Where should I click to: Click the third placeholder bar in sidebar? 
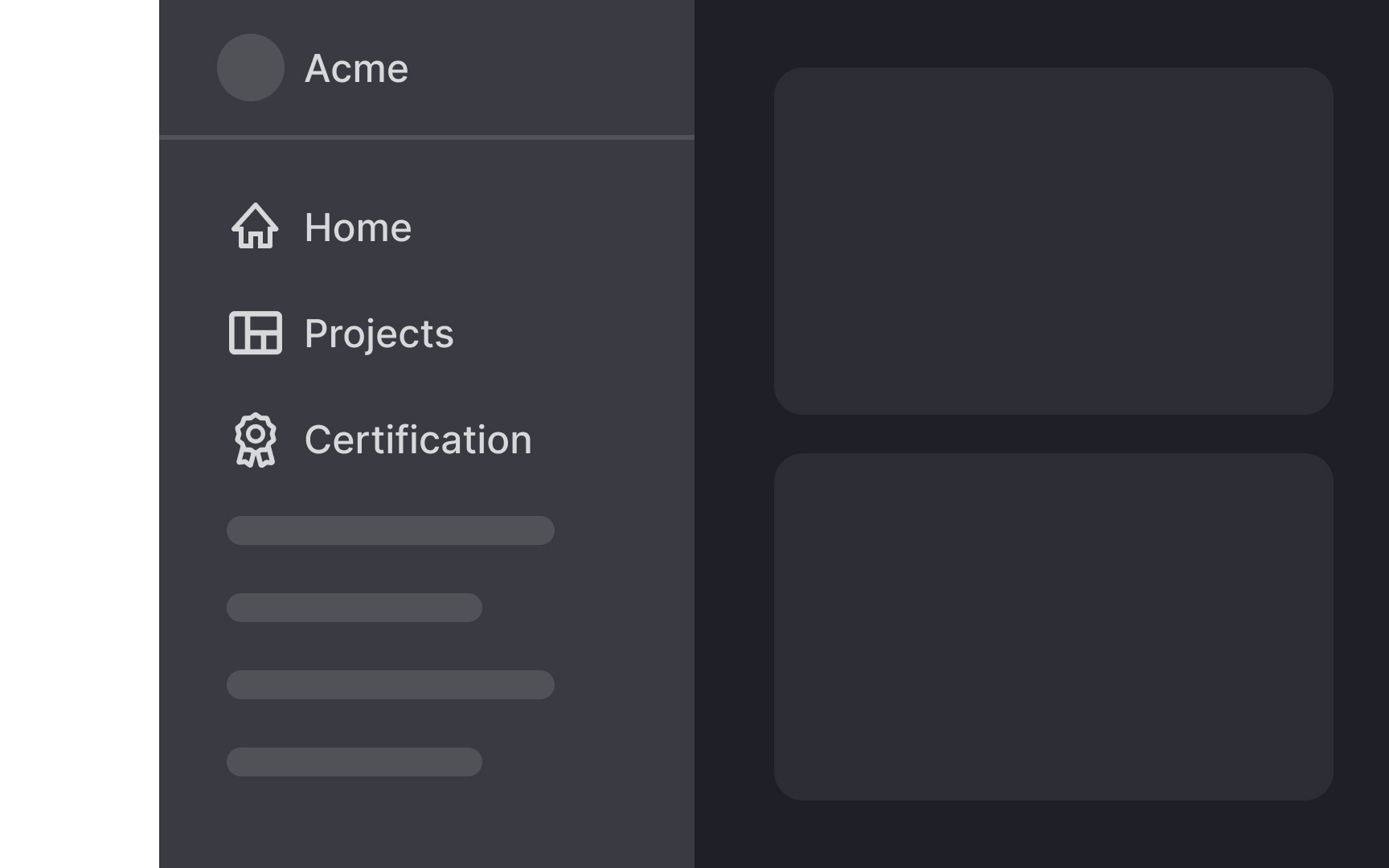390,685
